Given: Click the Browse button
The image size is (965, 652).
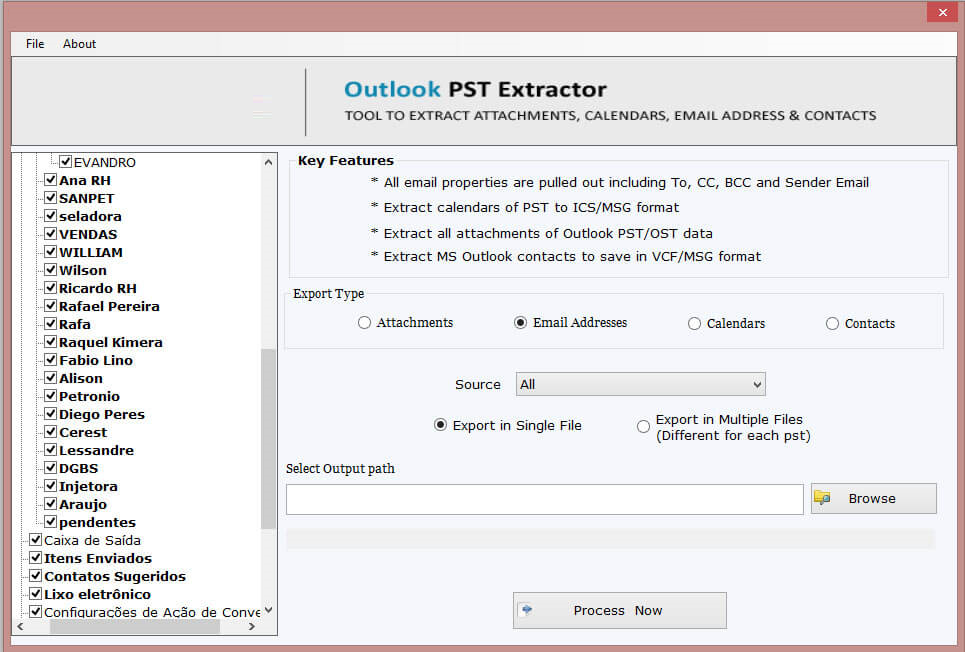Looking at the screenshot, I should (874, 498).
